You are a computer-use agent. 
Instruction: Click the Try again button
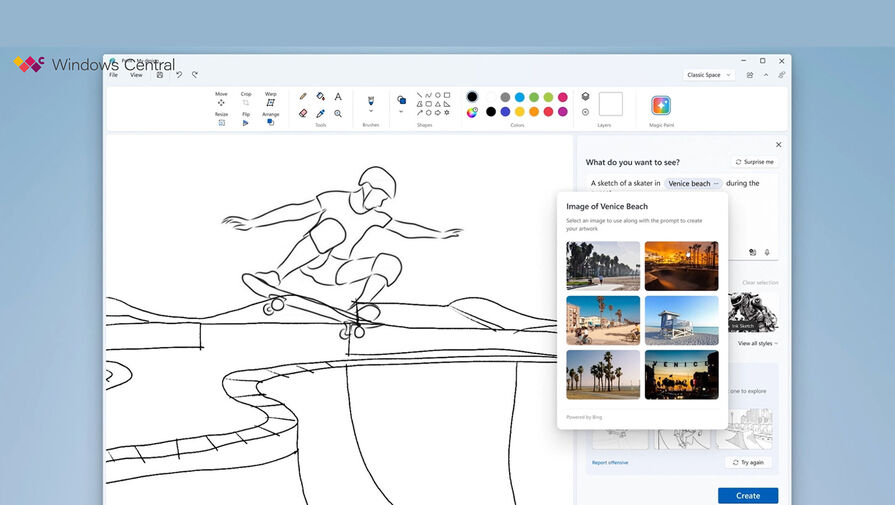pyautogui.click(x=748, y=462)
